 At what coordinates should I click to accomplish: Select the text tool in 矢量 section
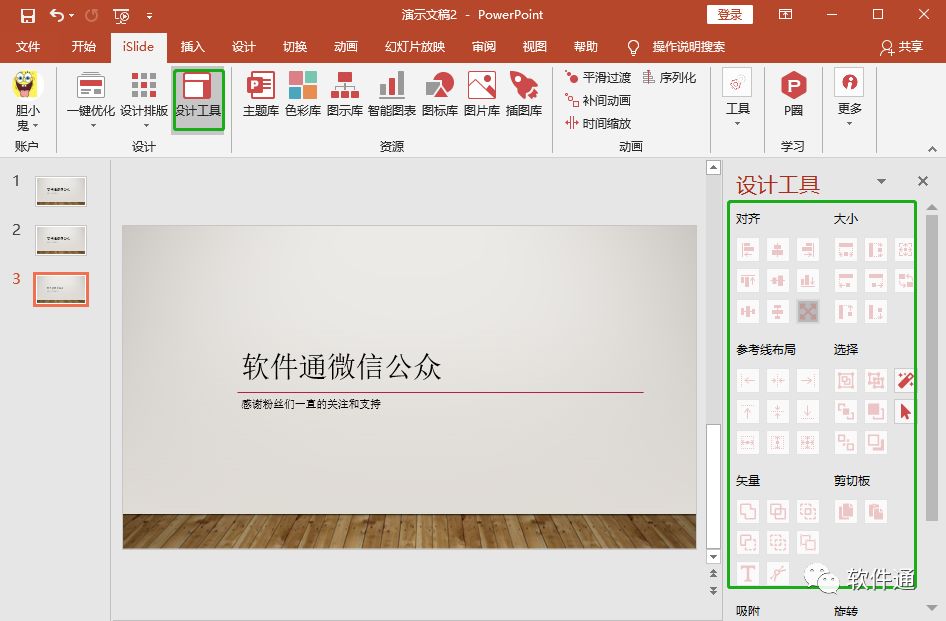tap(748, 574)
